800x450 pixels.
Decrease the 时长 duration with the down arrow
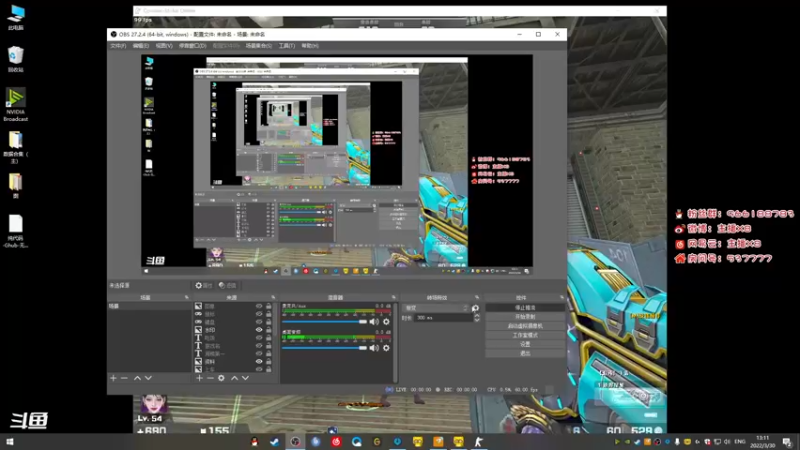477,320
